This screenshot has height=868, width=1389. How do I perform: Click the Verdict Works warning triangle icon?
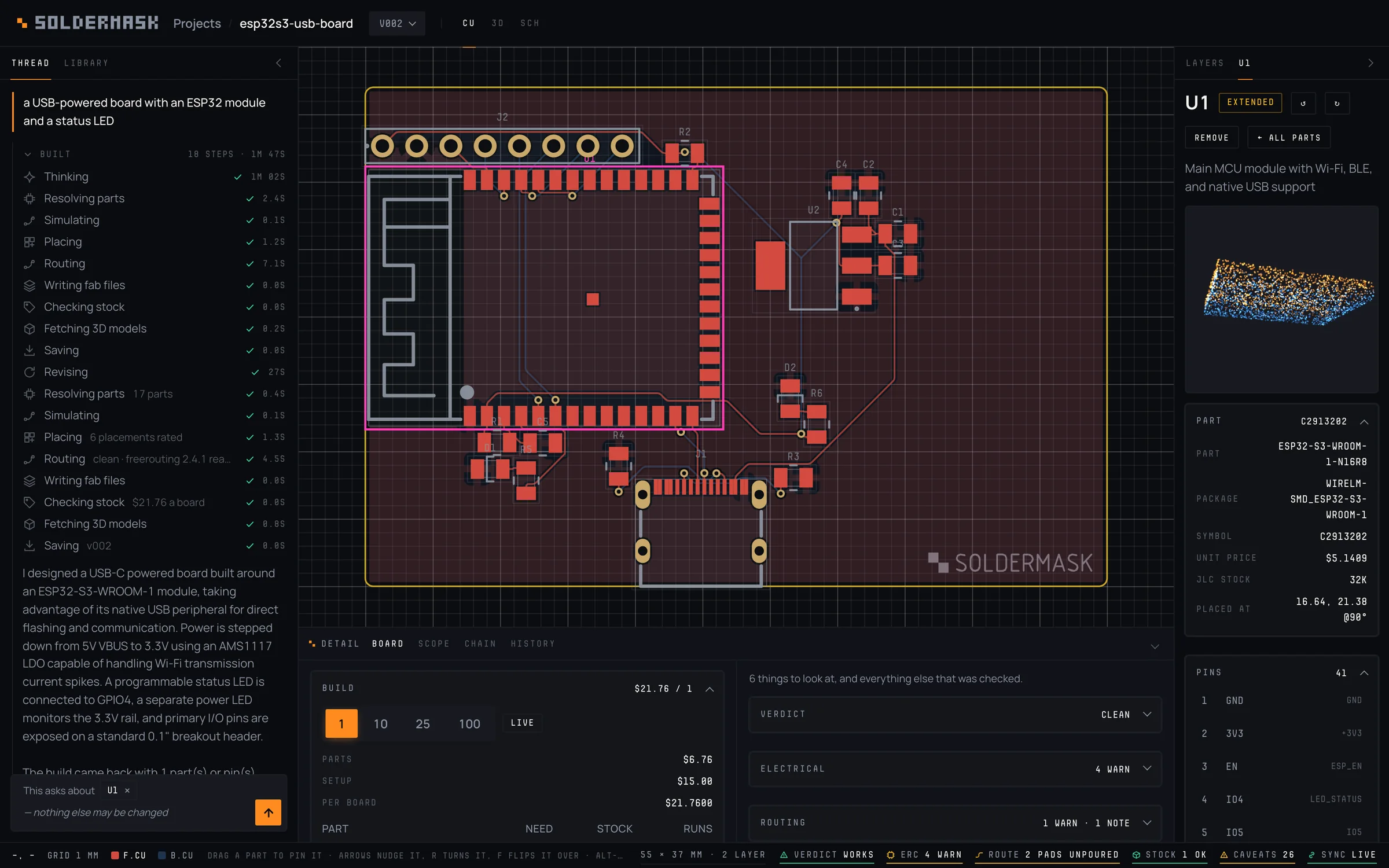click(x=784, y=855)
